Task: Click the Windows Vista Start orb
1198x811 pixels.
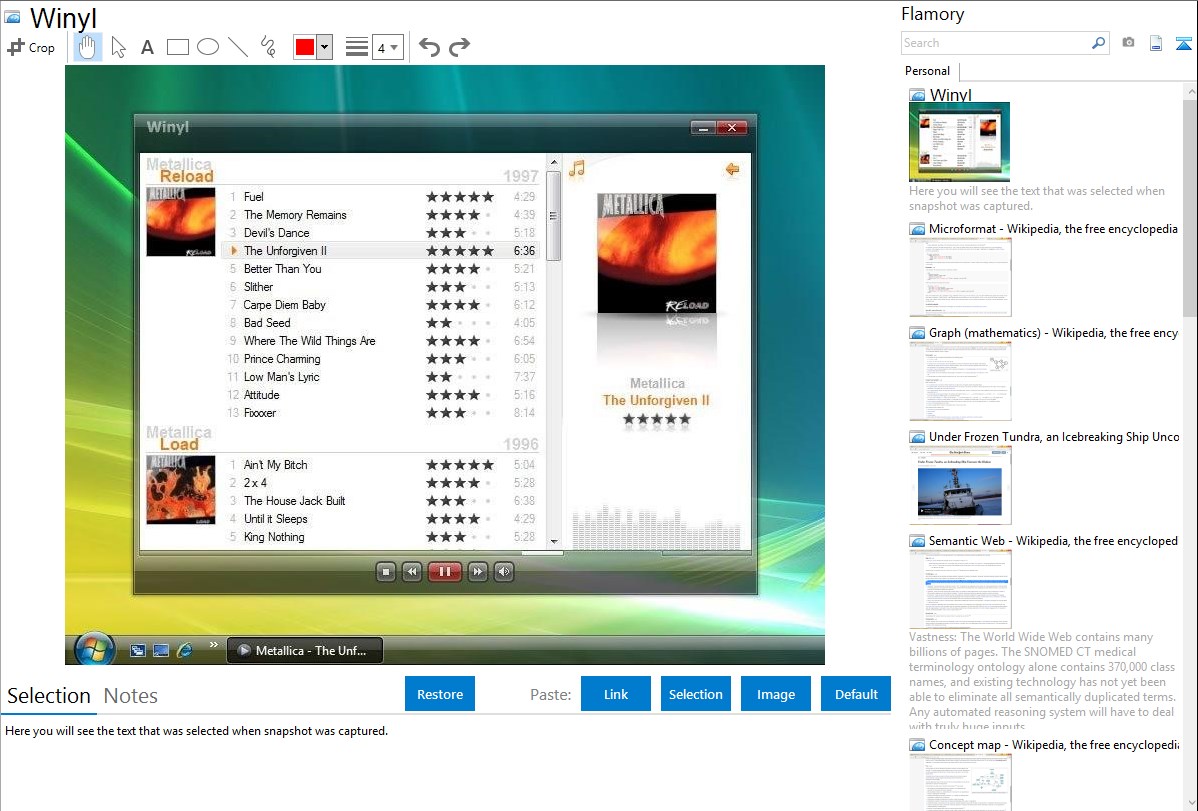Action: (x=95, y=650)
